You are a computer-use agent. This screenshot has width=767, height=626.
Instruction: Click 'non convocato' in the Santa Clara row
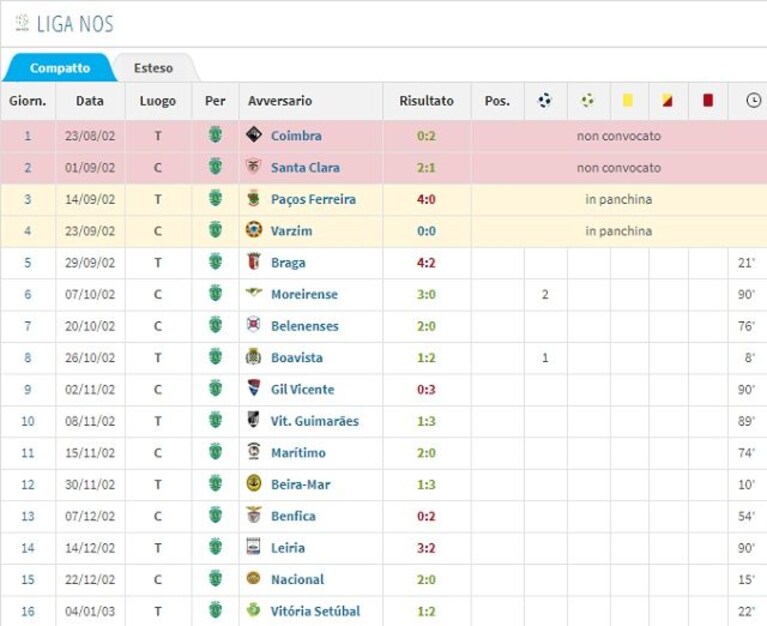click(618, 167)
